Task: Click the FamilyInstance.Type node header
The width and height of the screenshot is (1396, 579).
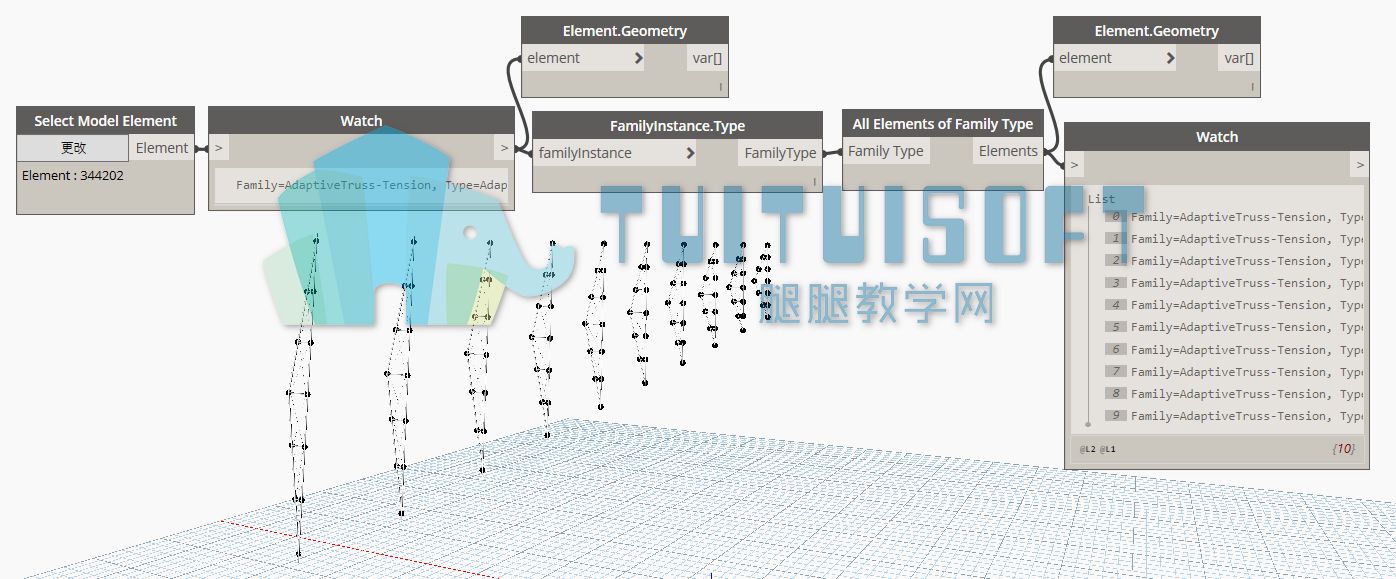Action: point(677,126)
